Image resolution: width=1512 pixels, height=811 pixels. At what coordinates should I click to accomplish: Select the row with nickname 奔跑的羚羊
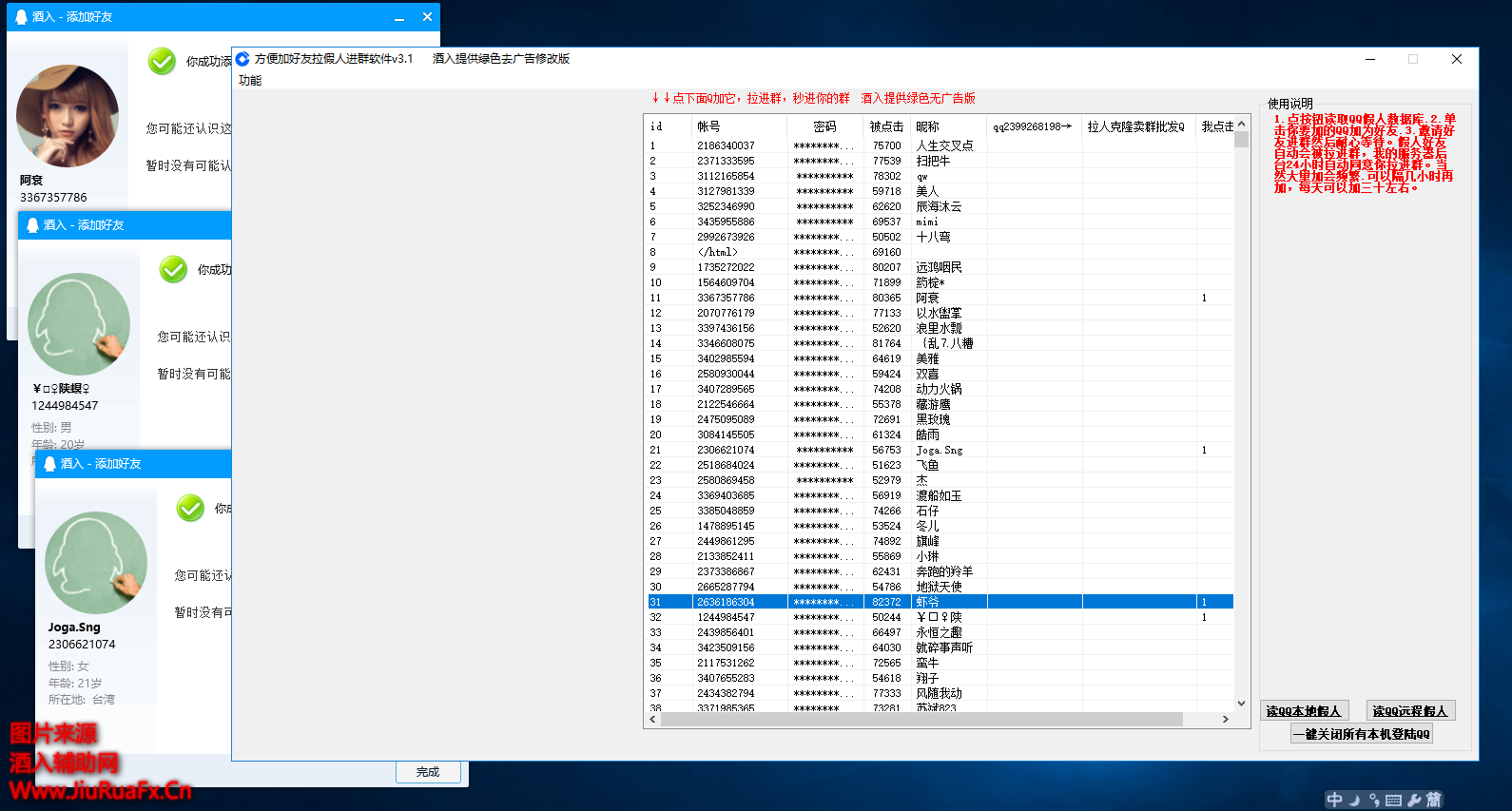point(939,571)
